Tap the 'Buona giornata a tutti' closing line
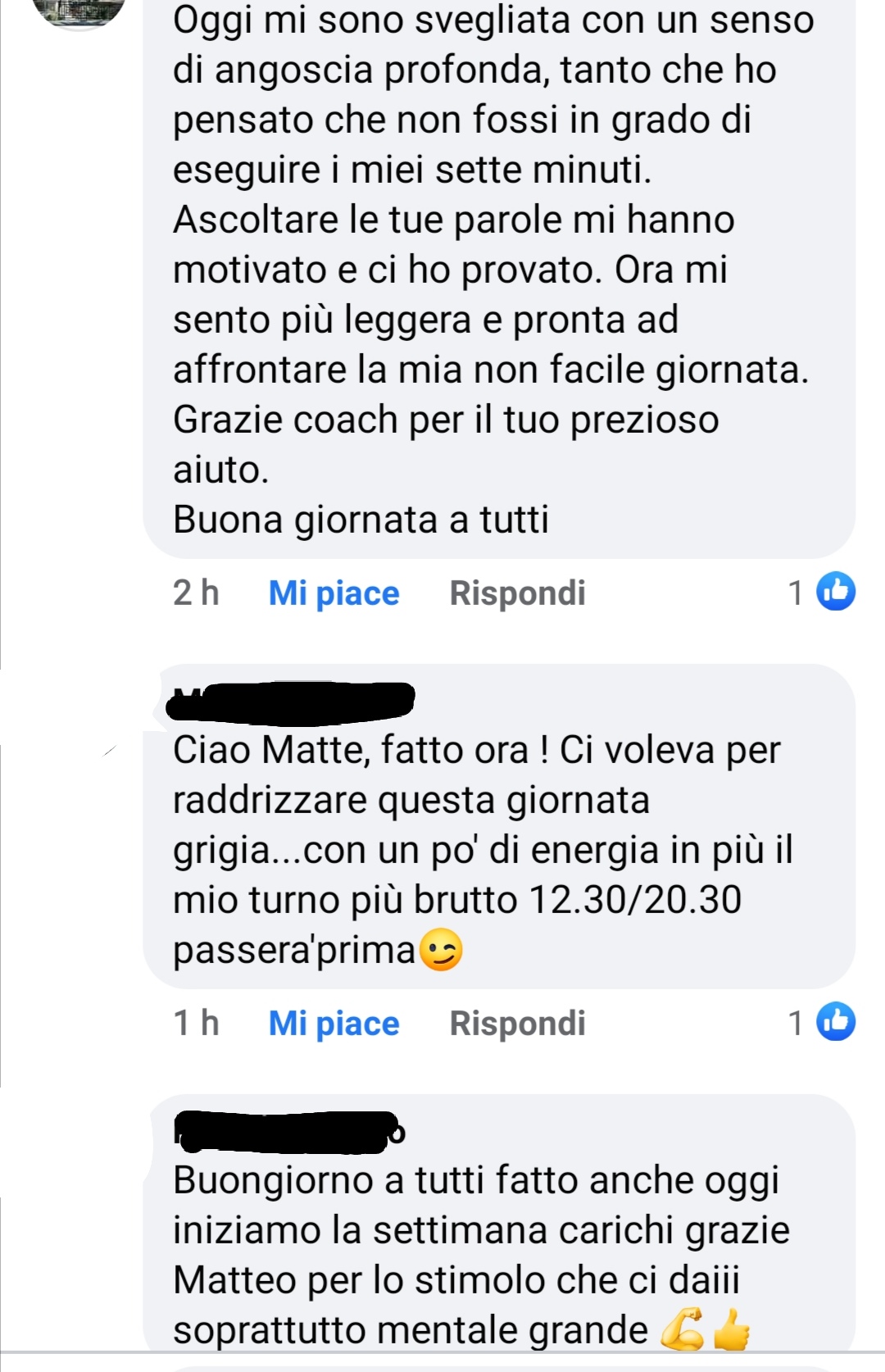The width and height of the screenshot is (885, 1372). pos(361,520)
